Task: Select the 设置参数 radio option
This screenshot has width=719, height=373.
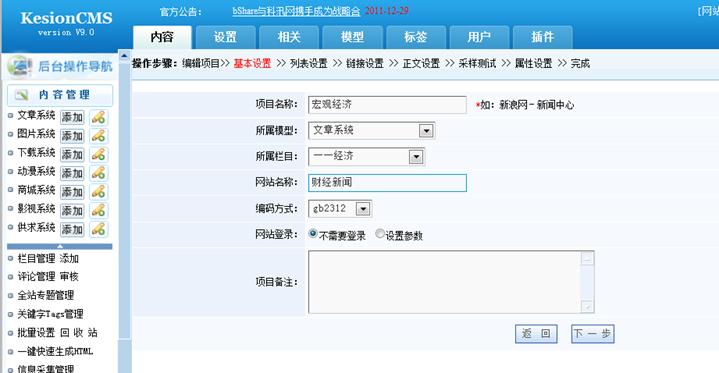Action: 380,234
